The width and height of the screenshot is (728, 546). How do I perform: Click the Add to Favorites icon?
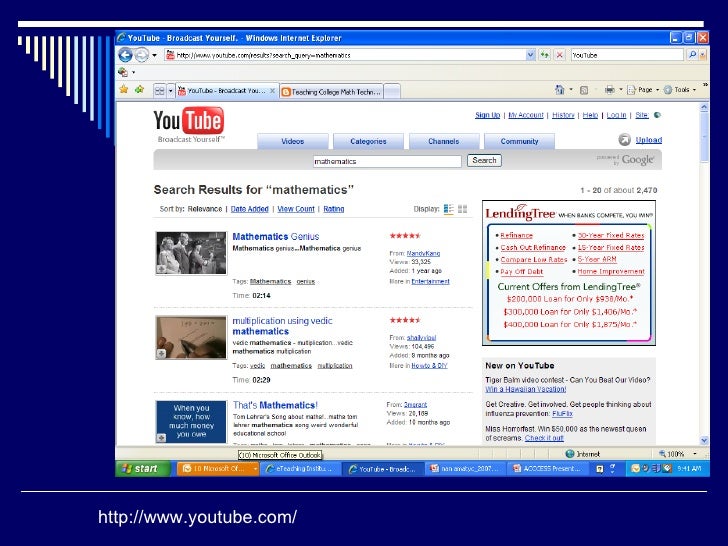(x=139, y=89)
